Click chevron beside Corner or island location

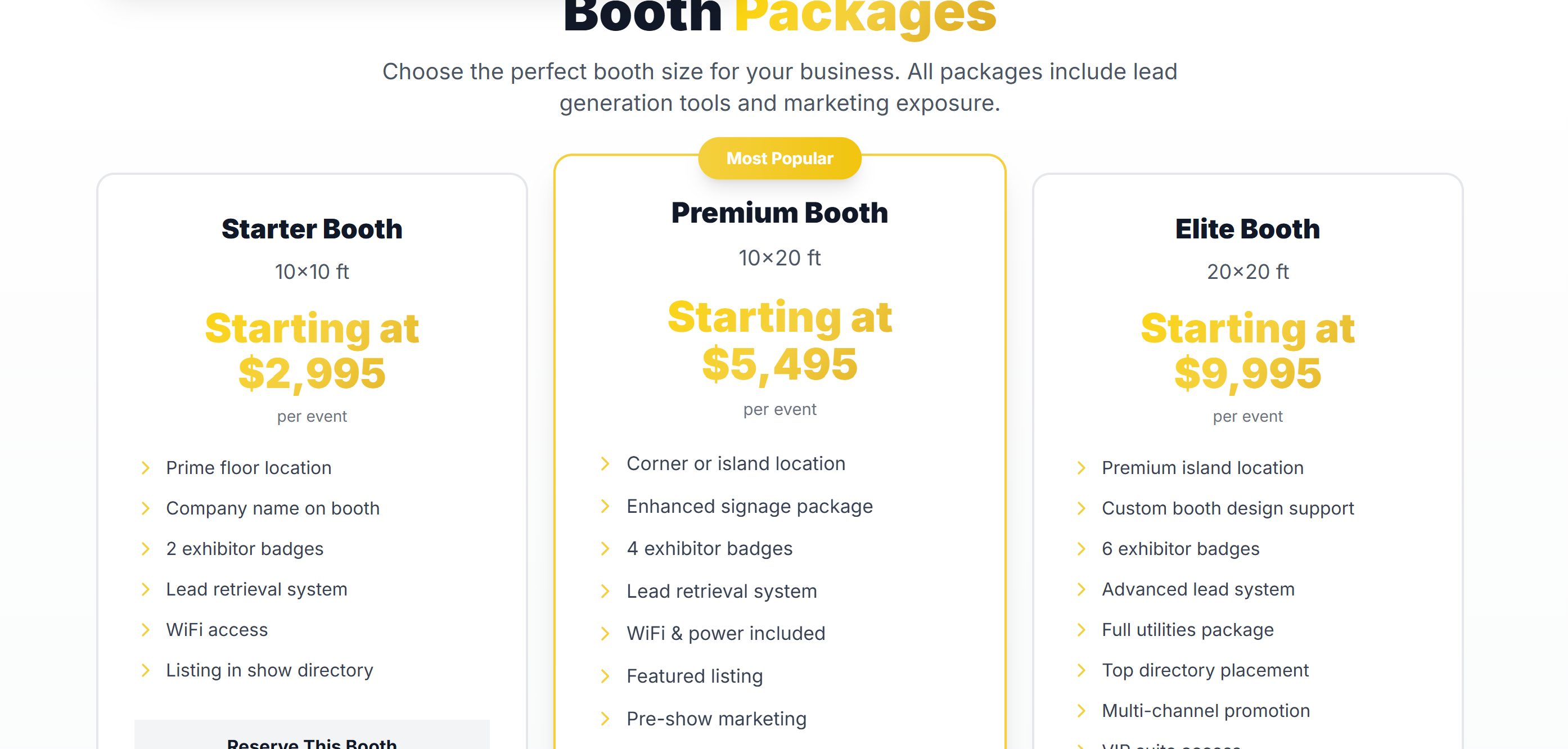tap(605, 464)
